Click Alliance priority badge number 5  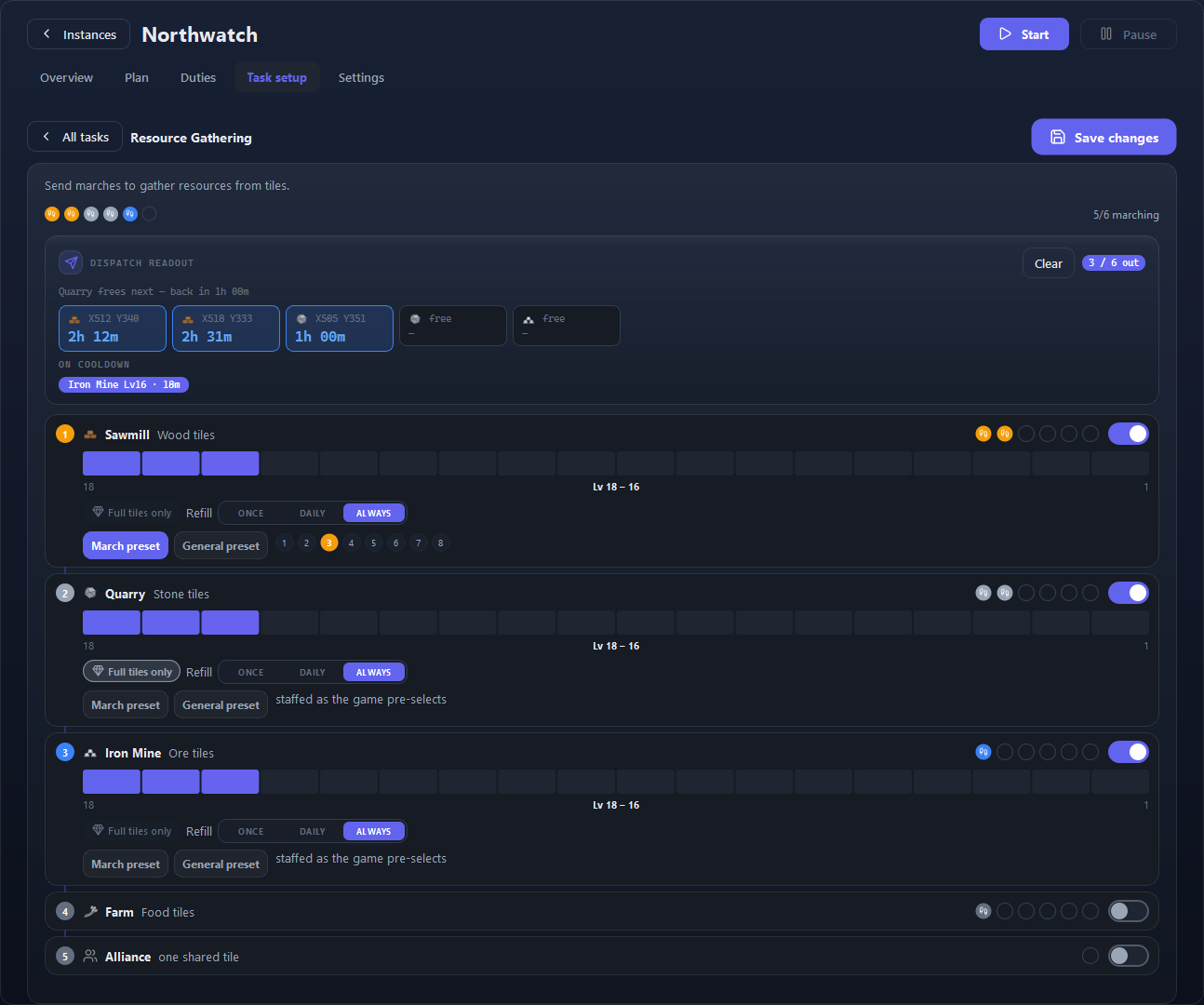(65, 956)
